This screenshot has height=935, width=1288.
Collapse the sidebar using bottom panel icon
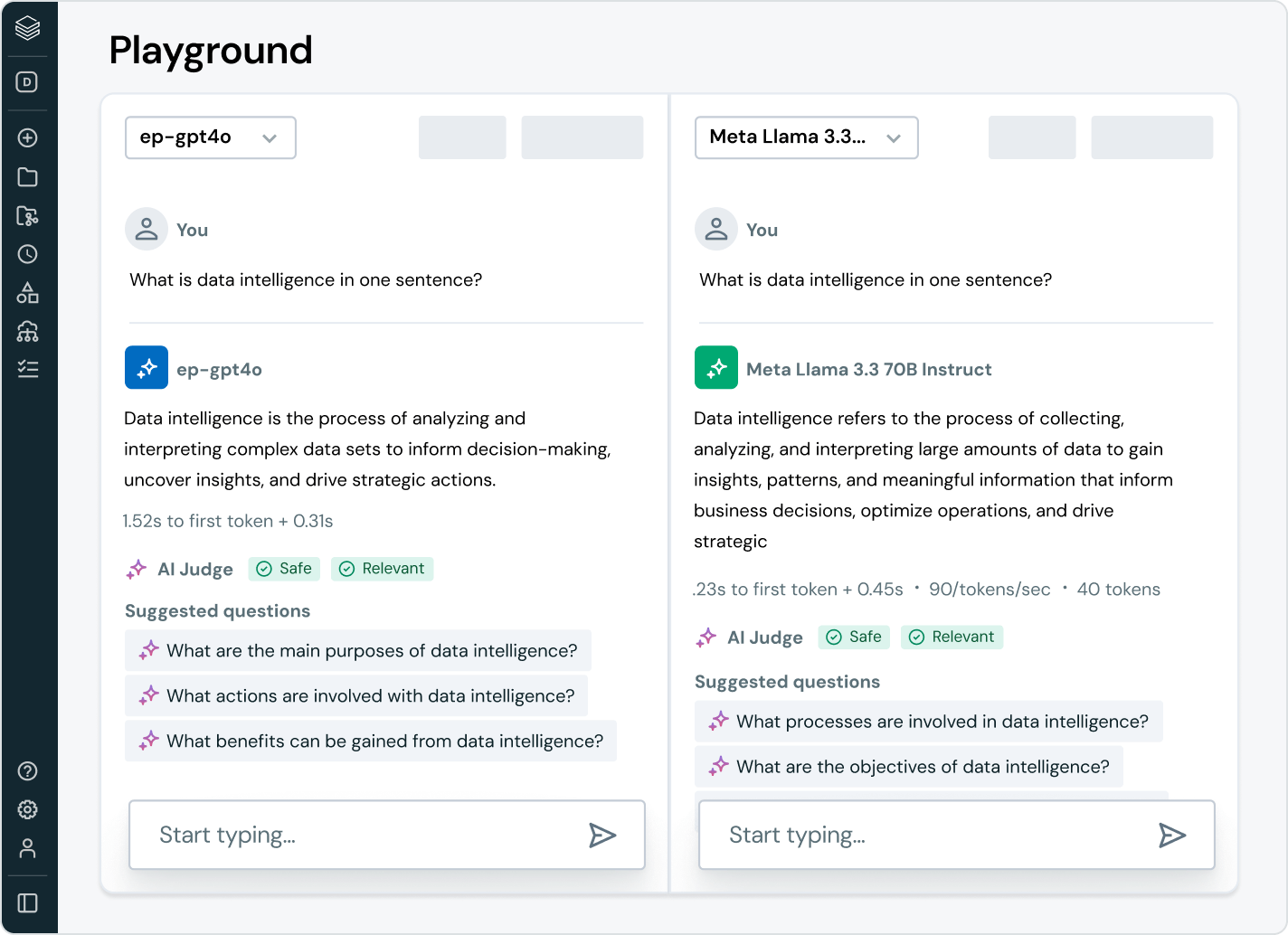28,903
